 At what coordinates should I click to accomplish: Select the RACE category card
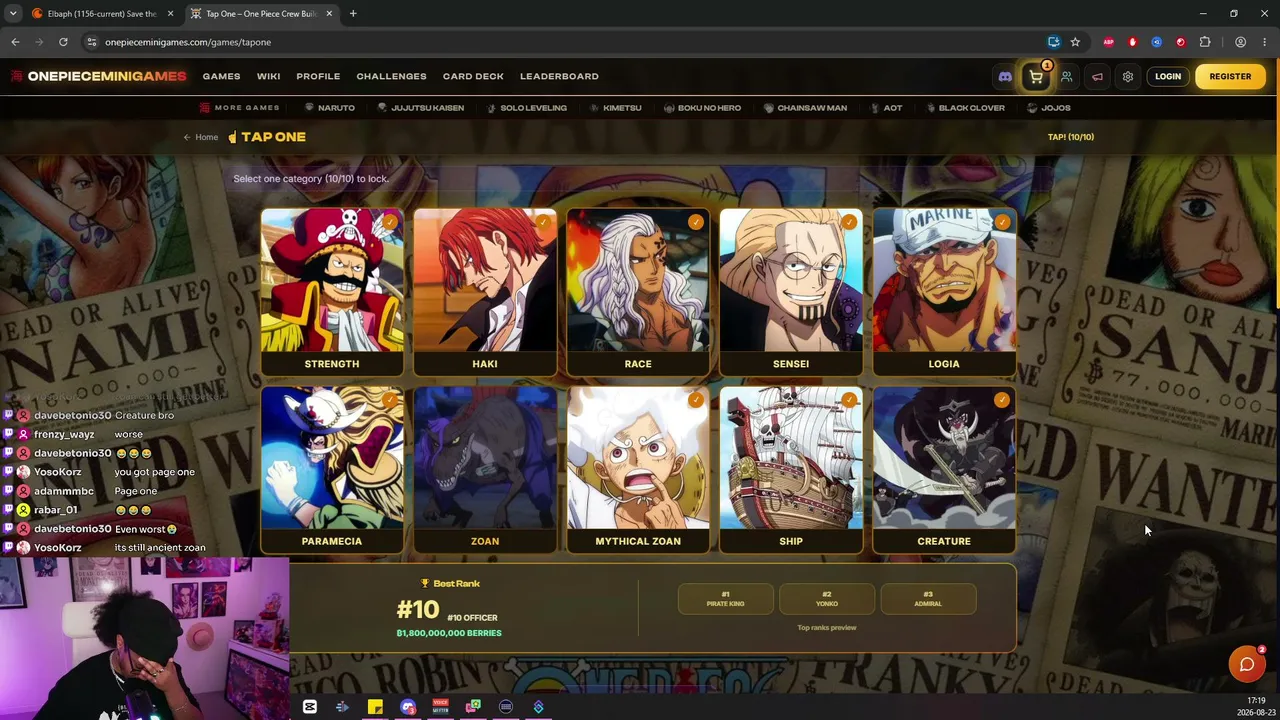point(638,292)
